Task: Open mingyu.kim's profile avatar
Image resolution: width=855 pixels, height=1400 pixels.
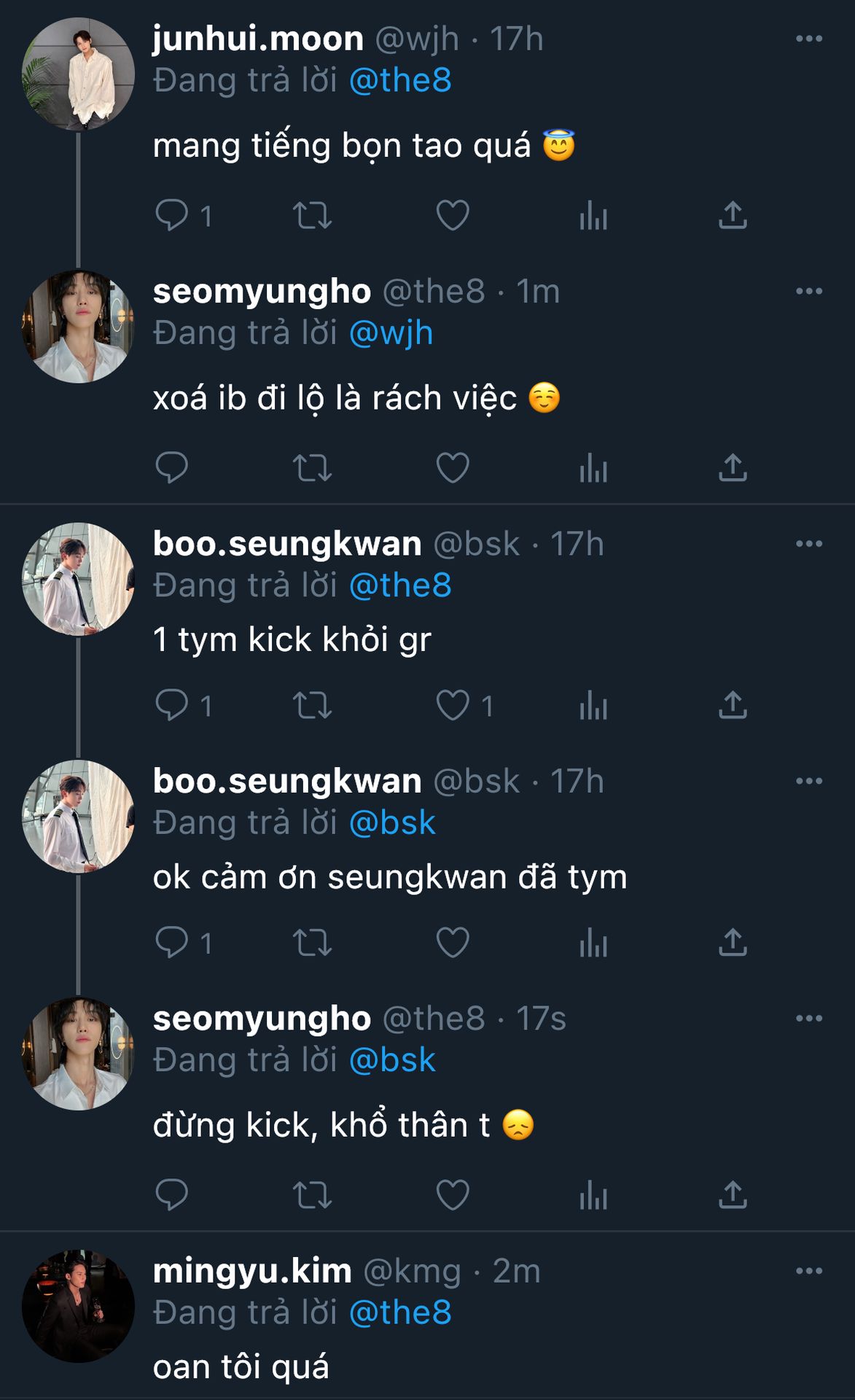Action: [78, 1306]
